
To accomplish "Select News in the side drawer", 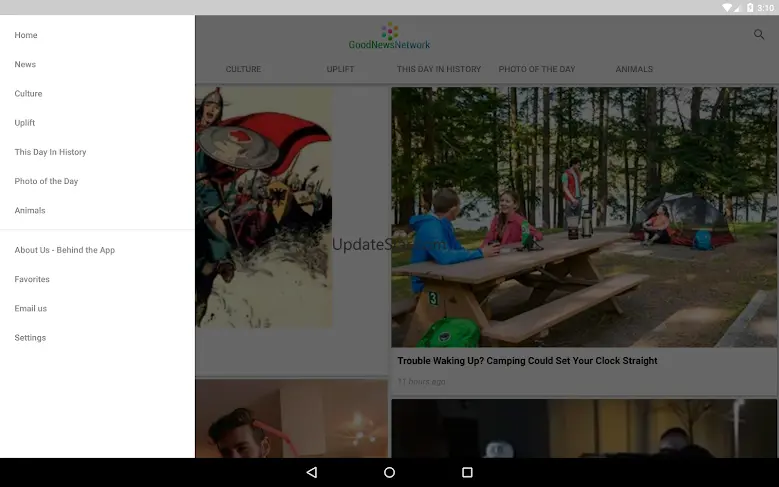I will click(25, 64).
